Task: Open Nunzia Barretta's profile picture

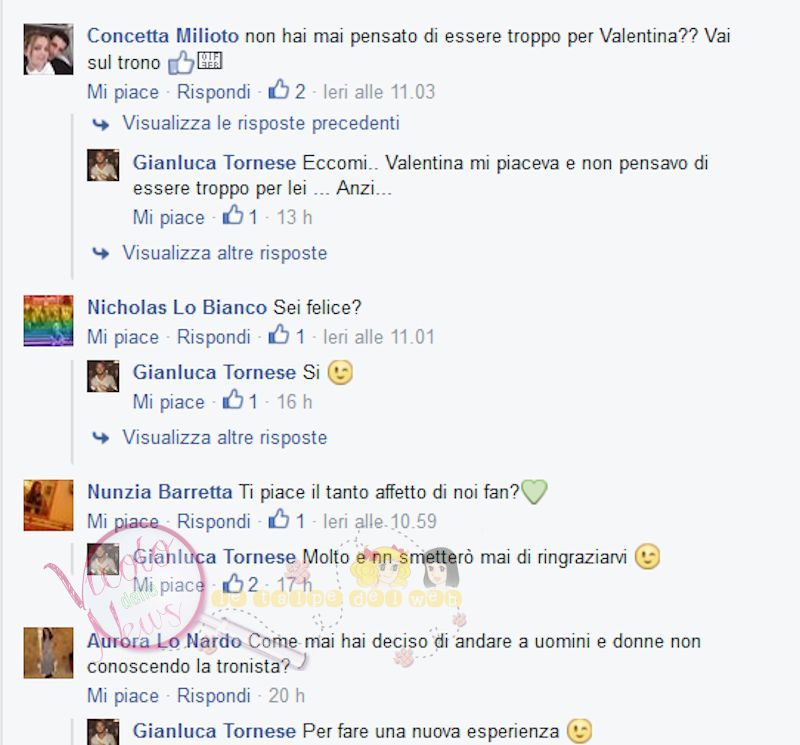Action: 48,505
